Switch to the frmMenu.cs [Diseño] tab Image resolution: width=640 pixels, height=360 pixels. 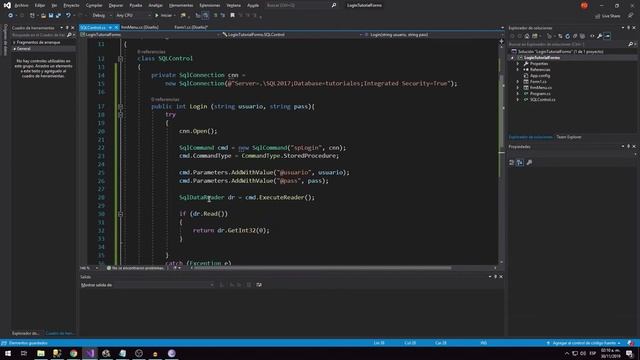coord(140,27)
